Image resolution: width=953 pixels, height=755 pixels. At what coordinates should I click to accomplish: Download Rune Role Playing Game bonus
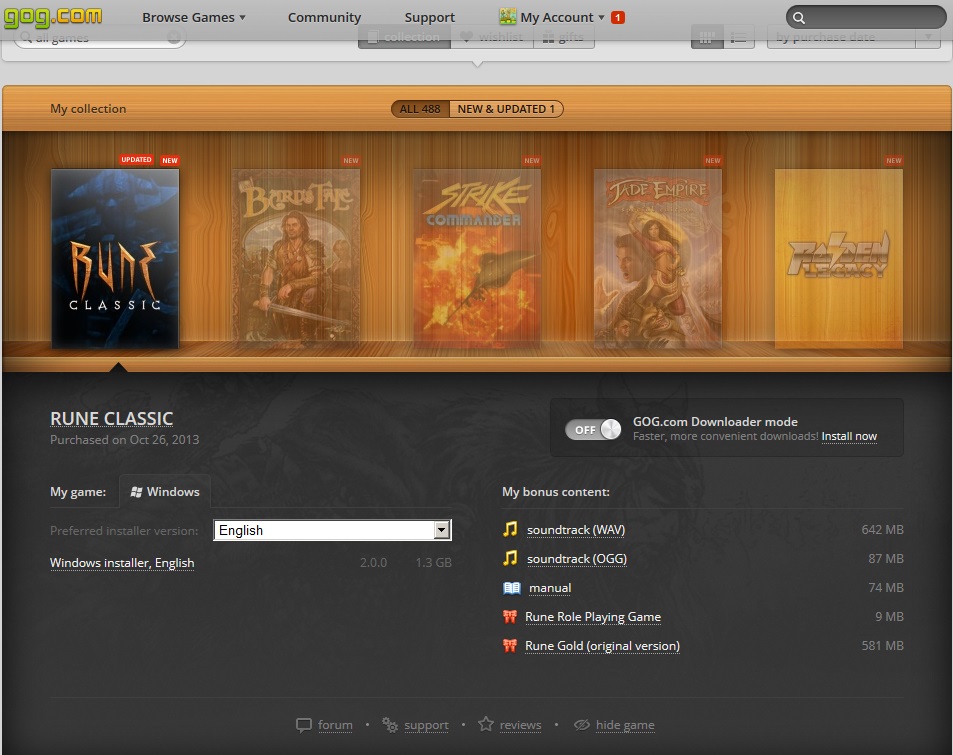[593, 616]
